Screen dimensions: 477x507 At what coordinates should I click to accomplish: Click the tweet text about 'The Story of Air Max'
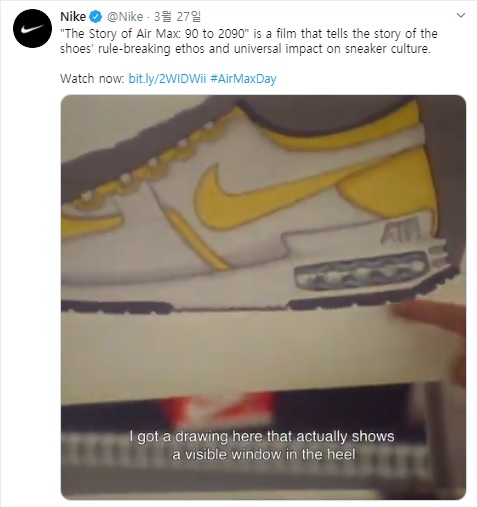(x=249, y=41)
